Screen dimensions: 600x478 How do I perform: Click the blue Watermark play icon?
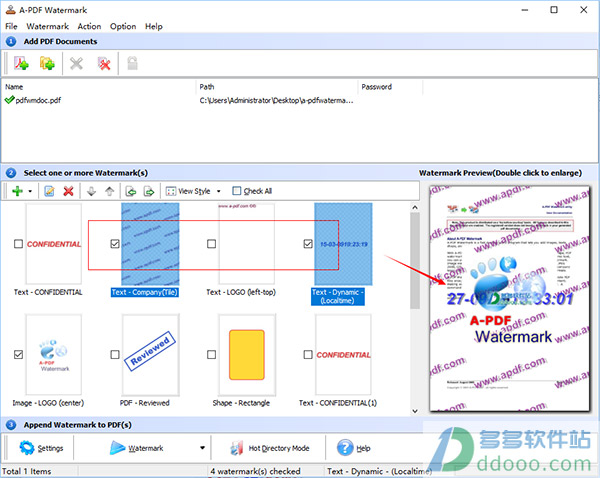pos(117,448)
